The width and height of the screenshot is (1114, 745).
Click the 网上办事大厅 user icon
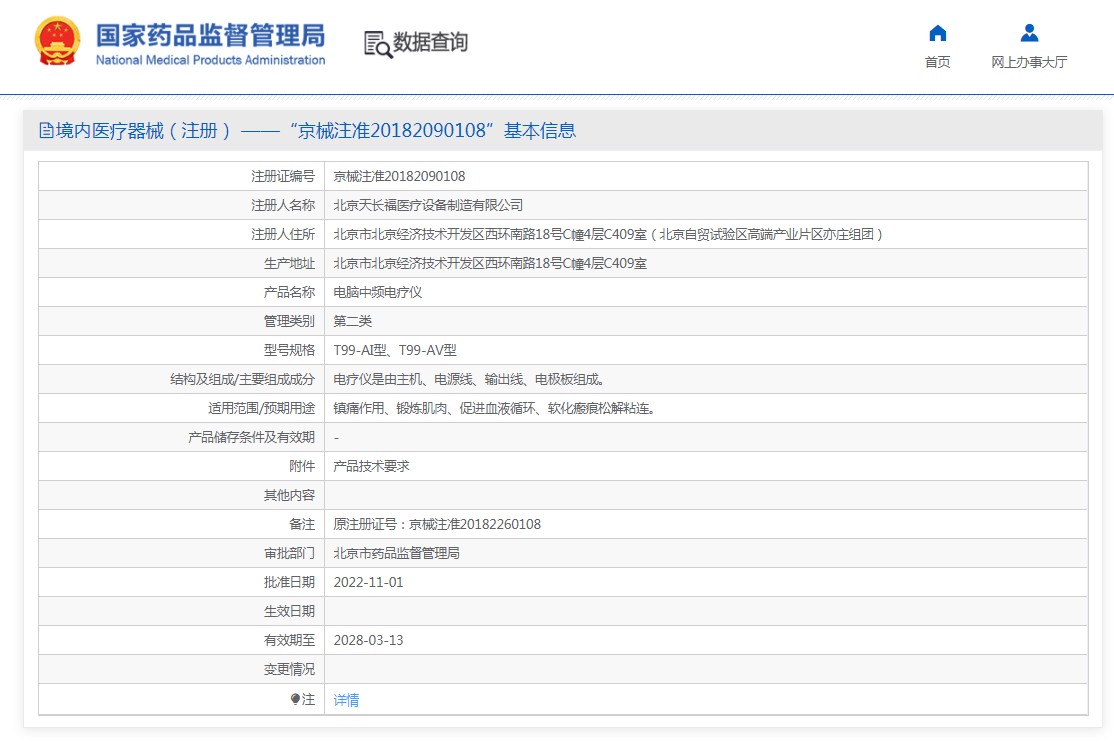tap(1029, 33)
